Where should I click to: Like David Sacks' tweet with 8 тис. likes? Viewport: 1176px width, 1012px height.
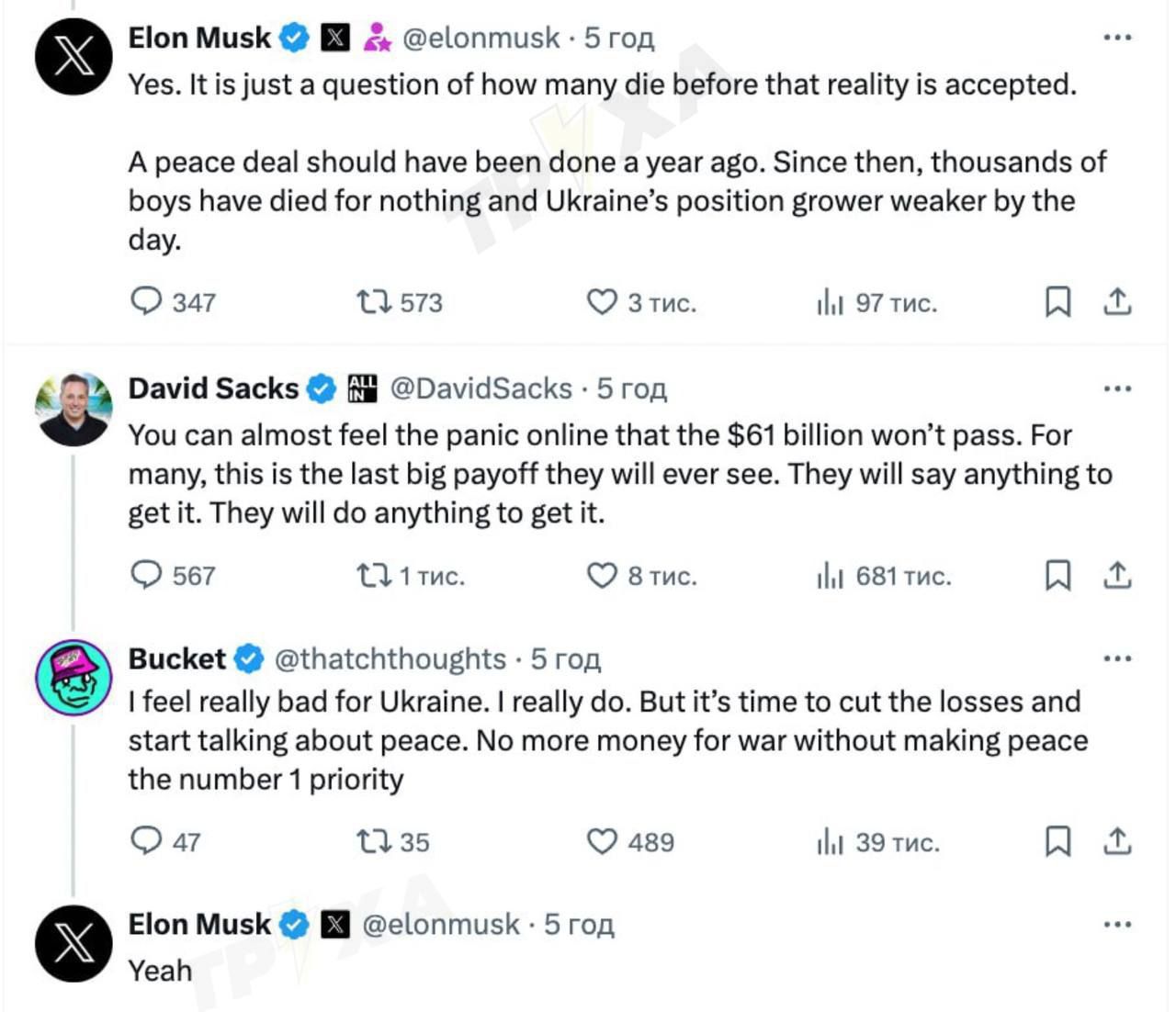click(x=602, y=575)
